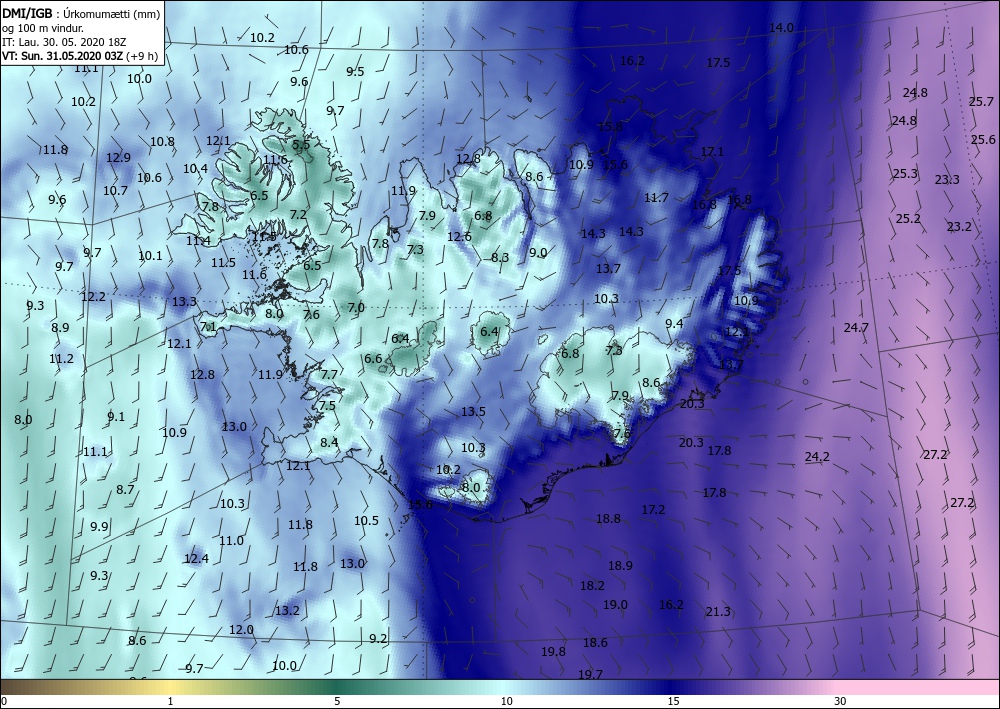Viewport: 1000px width, 709px height.
Task: Select the 8.7 value label
Action: [x=125, y=490]
